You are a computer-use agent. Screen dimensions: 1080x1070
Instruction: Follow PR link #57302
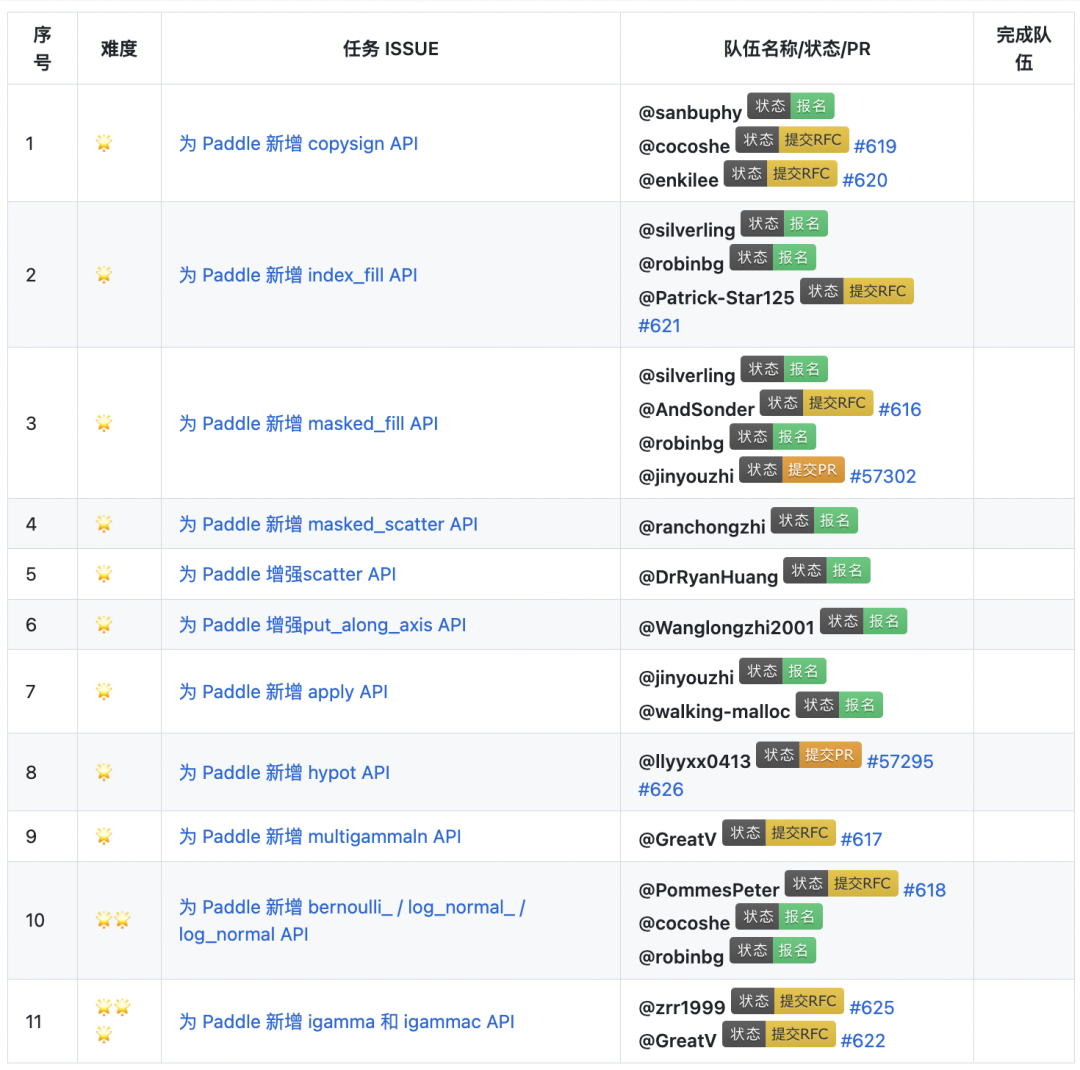click(882, 476)
